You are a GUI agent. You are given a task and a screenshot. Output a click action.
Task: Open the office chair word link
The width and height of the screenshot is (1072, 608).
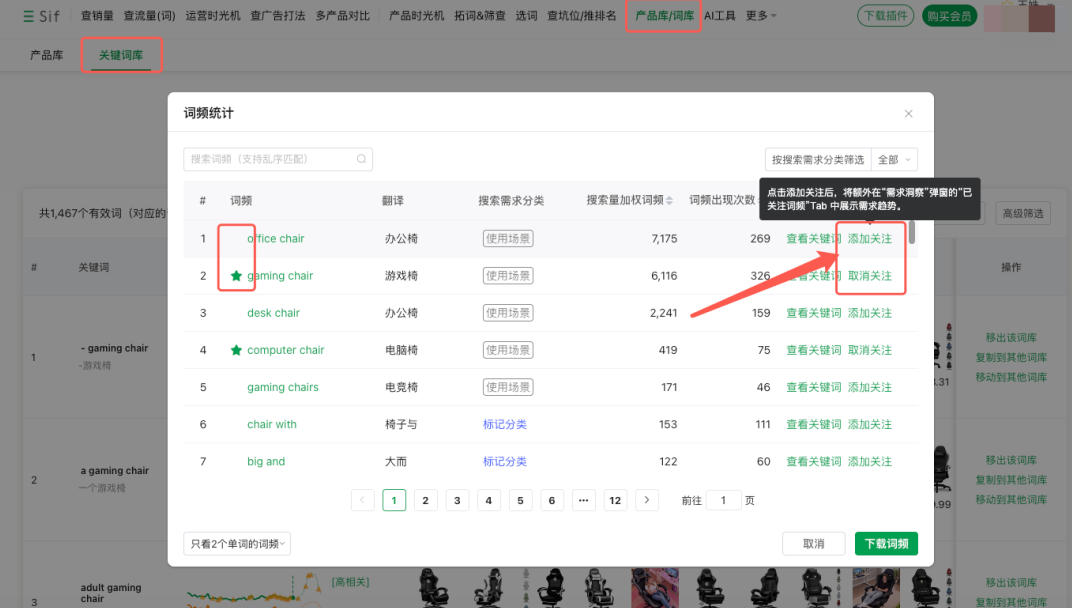point(276,239)
